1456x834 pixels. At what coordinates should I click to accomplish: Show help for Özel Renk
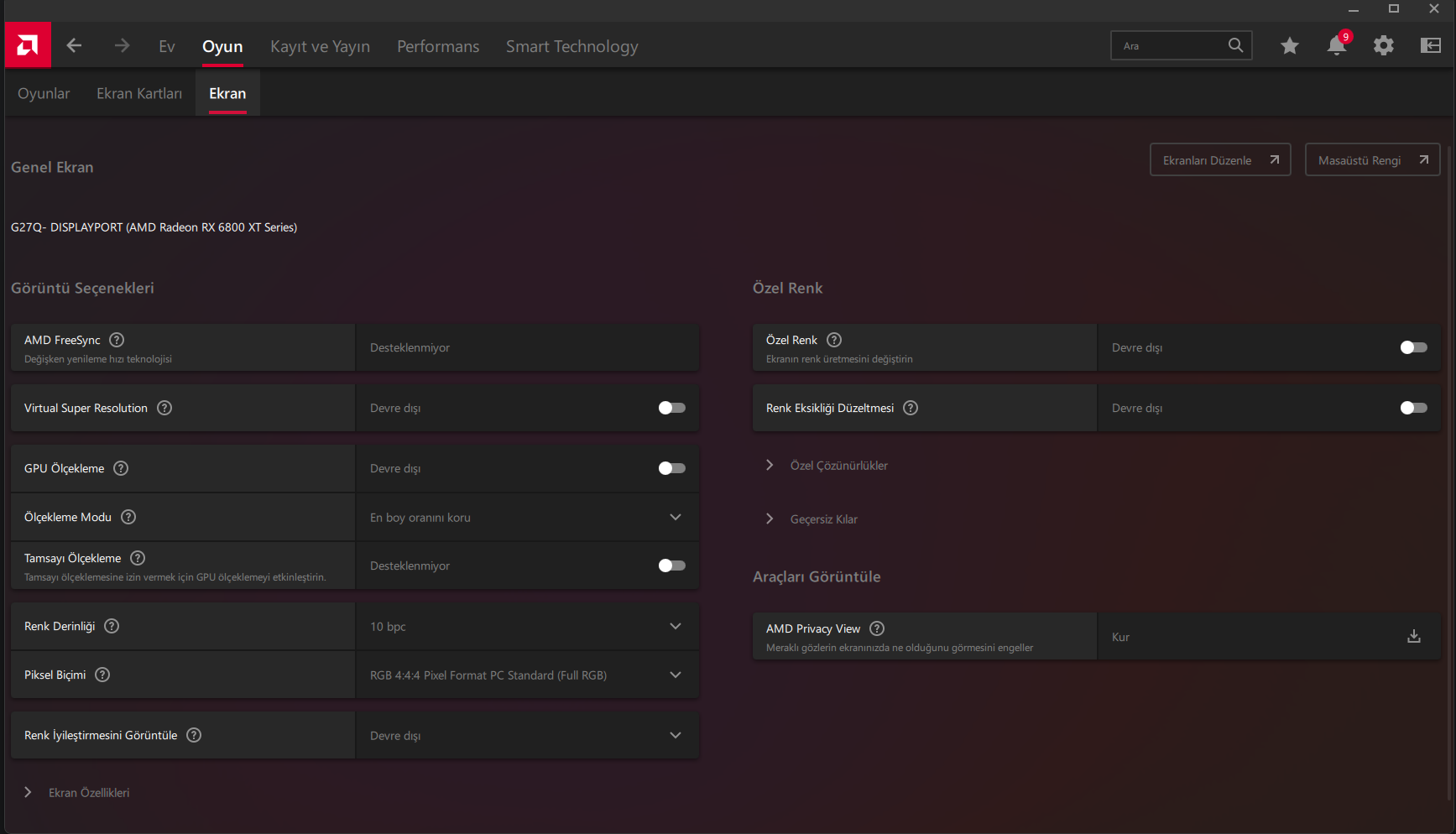834,340
